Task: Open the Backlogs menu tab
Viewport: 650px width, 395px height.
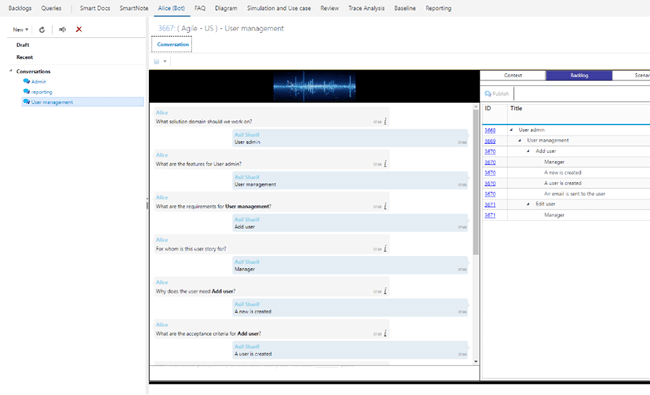Action: tap(20, 8)
